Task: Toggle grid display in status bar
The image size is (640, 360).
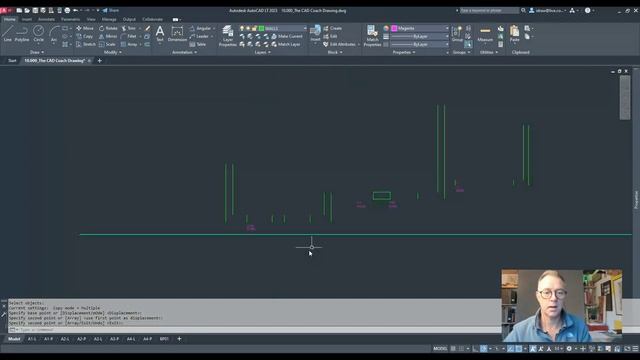Action: [x=453, y=349]
